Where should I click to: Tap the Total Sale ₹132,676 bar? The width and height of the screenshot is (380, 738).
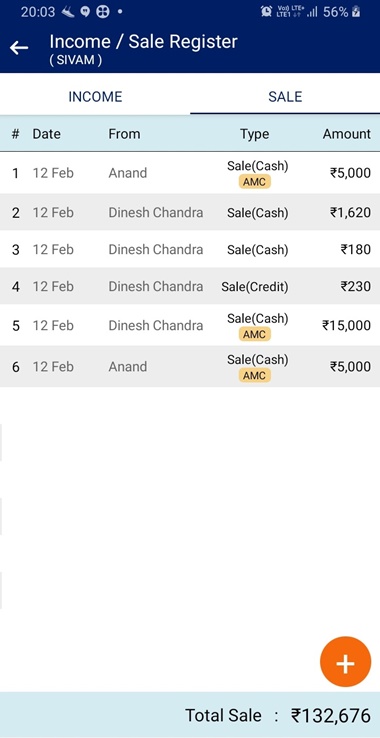[x=190, y=715]
